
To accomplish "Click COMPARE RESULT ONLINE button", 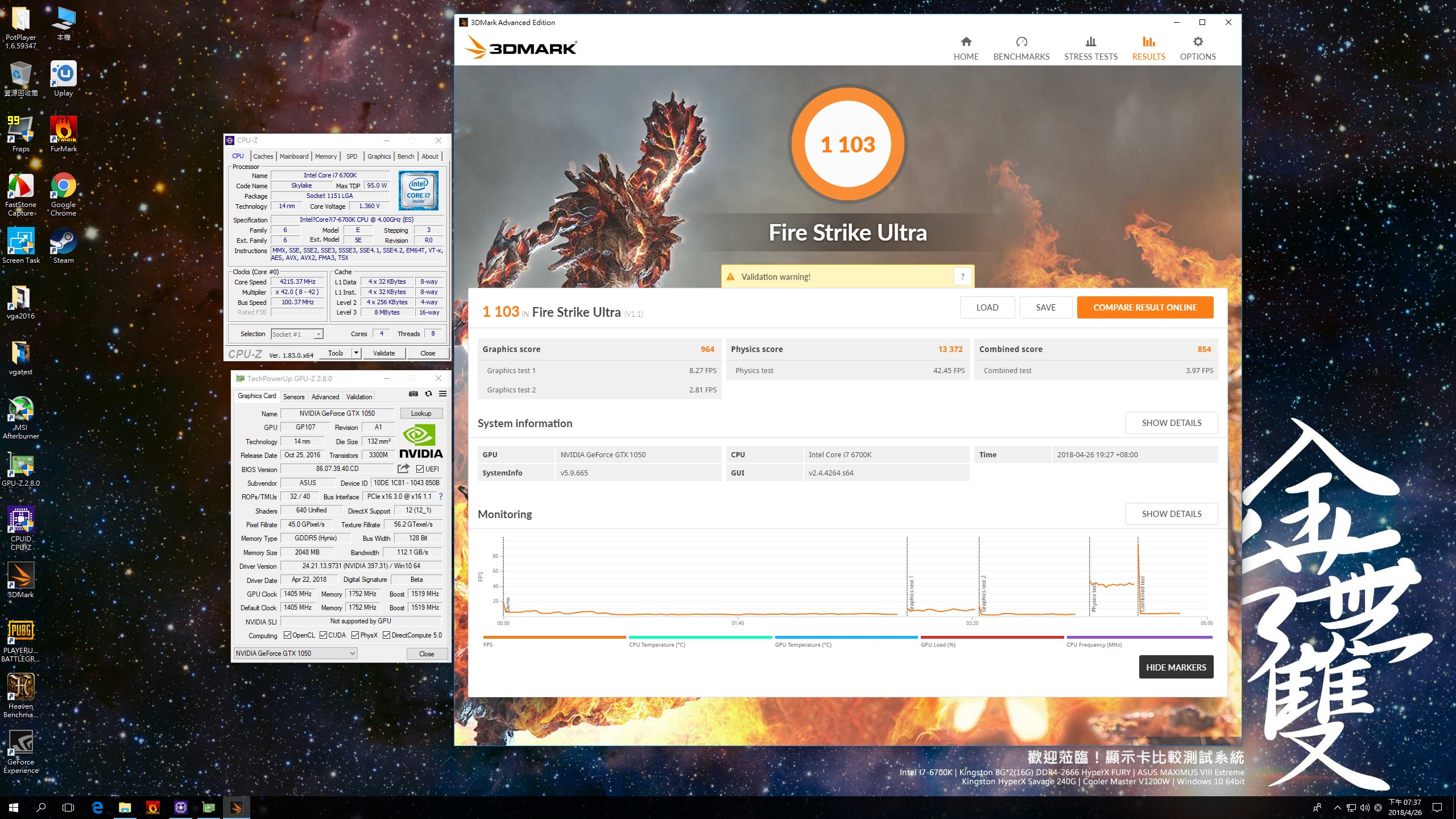I will 1145,307.
